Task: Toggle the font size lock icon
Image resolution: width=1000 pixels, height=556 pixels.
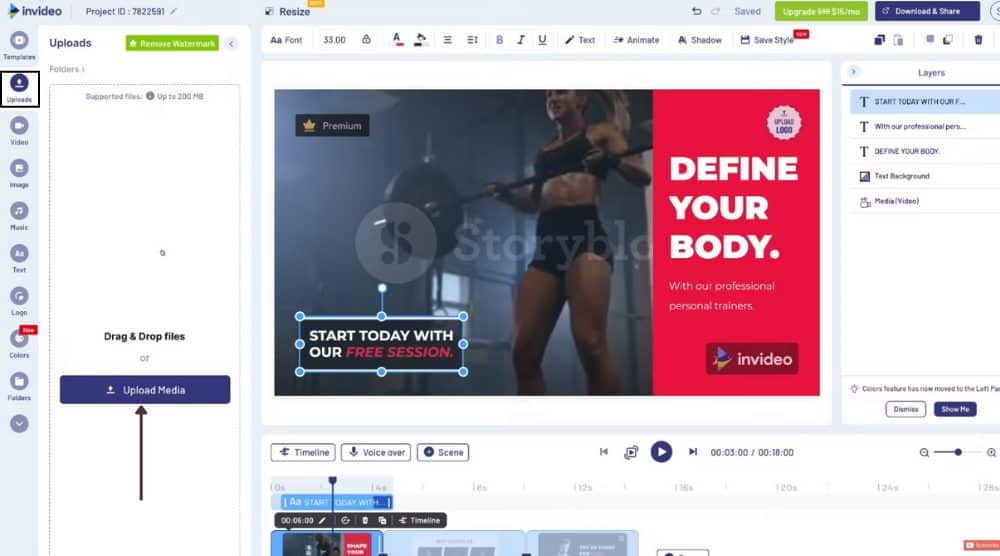Action: pos(366,40)
